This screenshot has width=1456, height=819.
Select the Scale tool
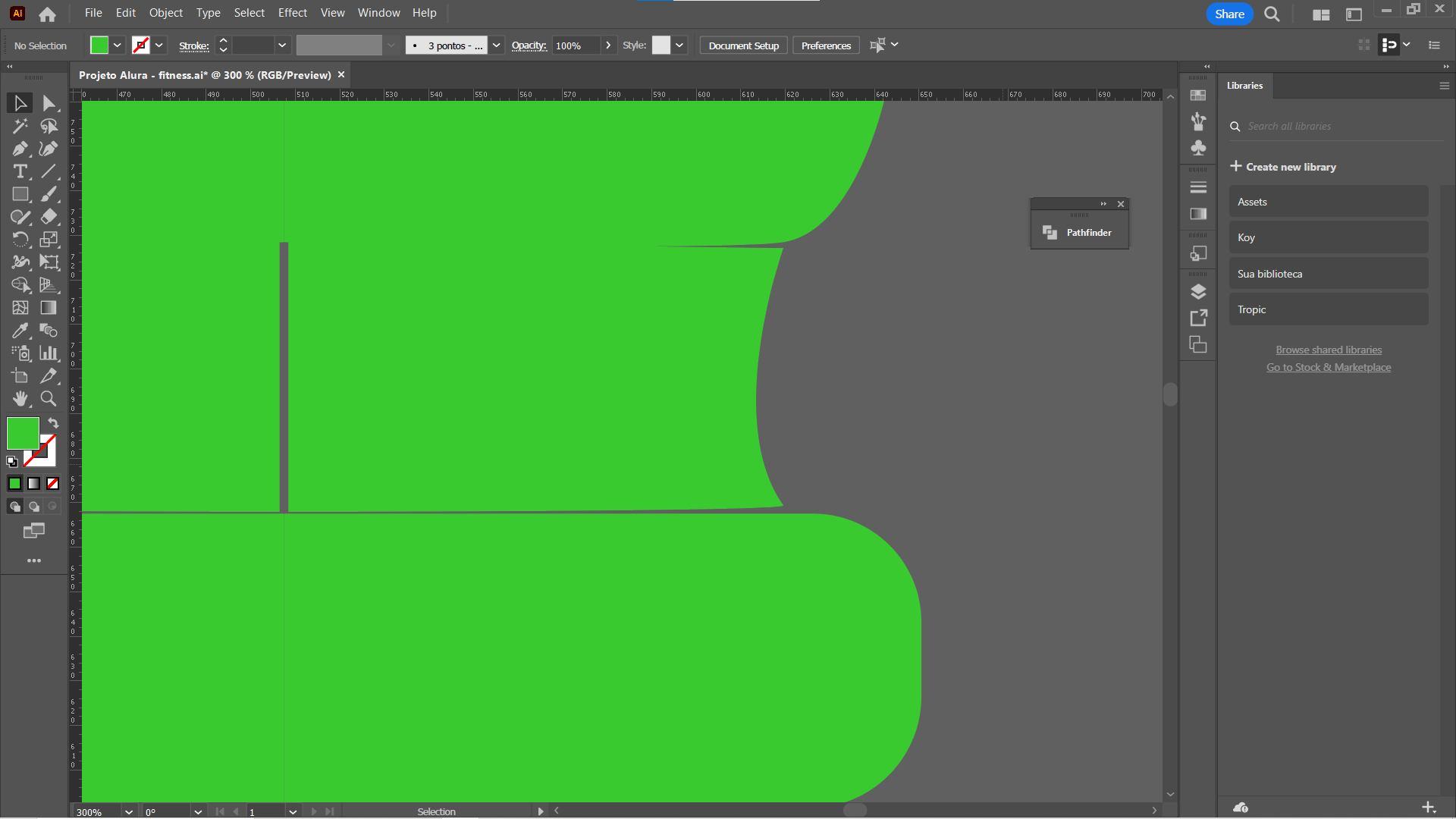(x=49, y=240)
